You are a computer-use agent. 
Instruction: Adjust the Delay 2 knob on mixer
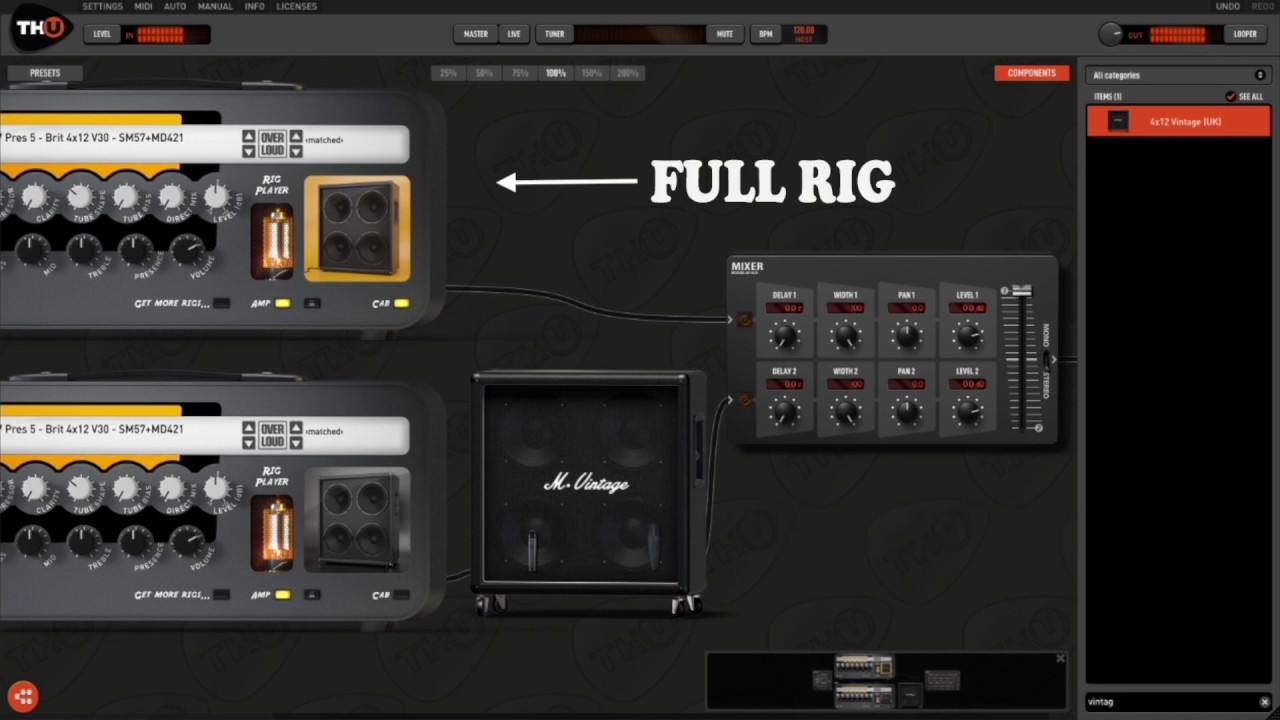pos(785,411)
